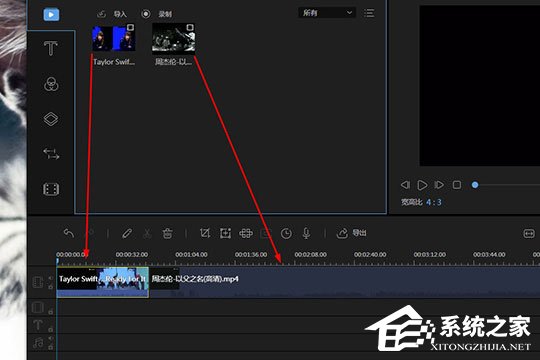The width and height of the screenshot is (540, 360).
Task: Select the Mosaic tool icon
Action: 246,233
